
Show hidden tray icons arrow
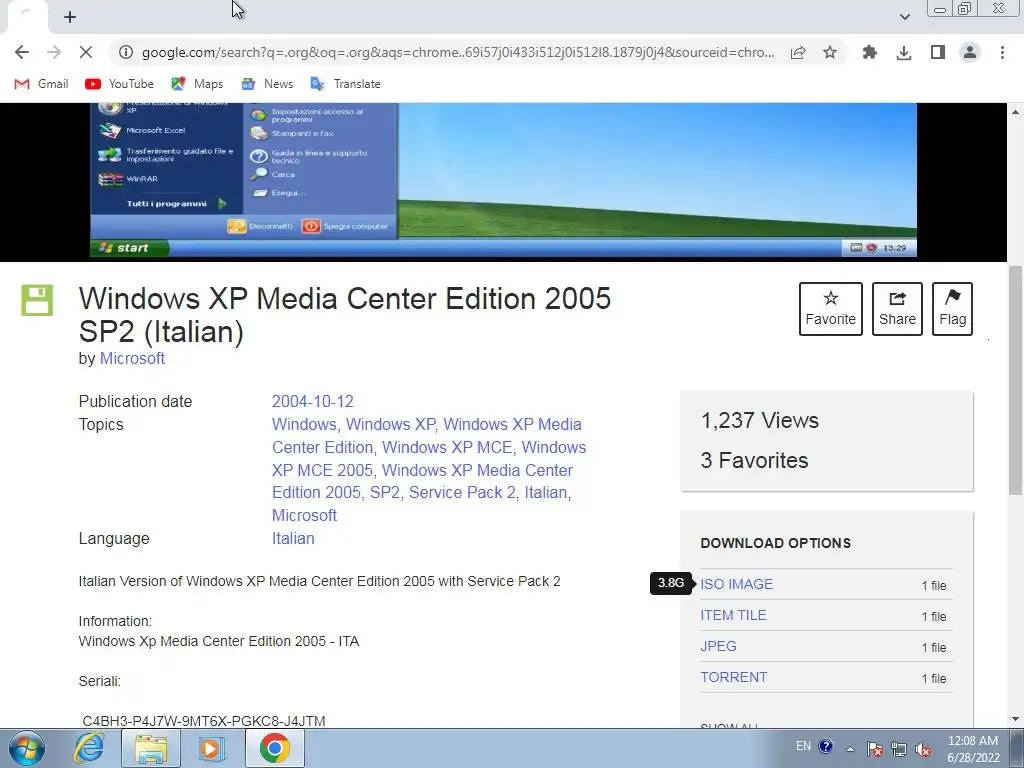(x=850, y=748)
